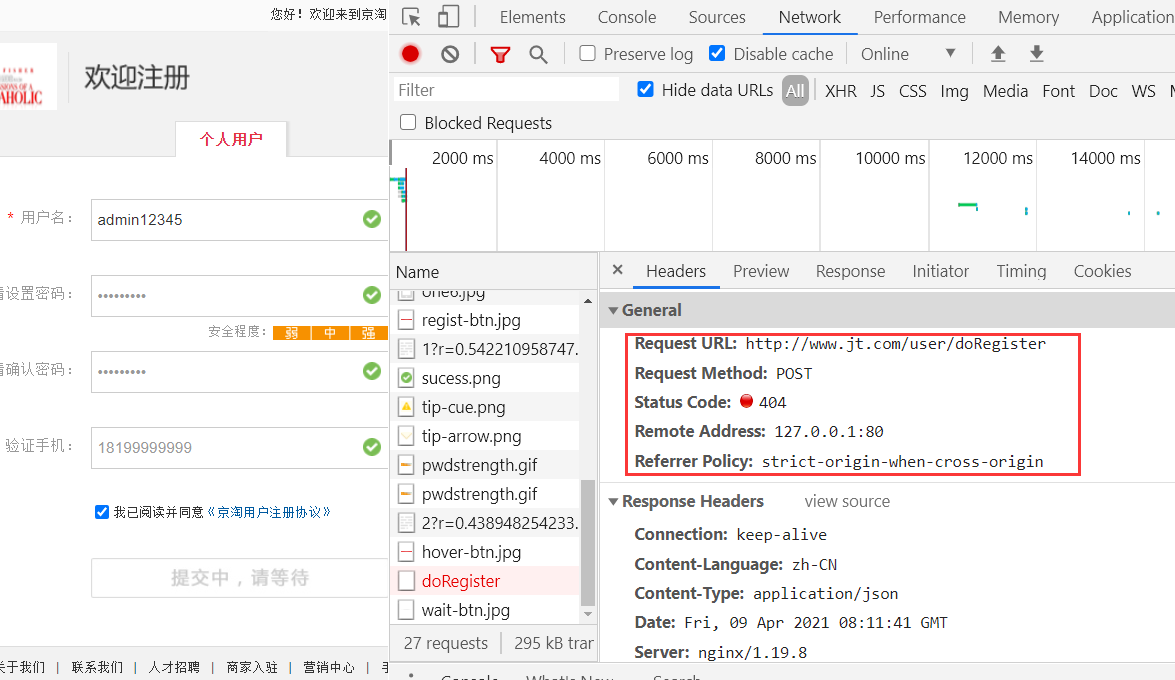Click the regist-btn.jpg file icon
The height and width of the screenshot is (680, 1175).
pyautogui.click(x=406, y=320)
